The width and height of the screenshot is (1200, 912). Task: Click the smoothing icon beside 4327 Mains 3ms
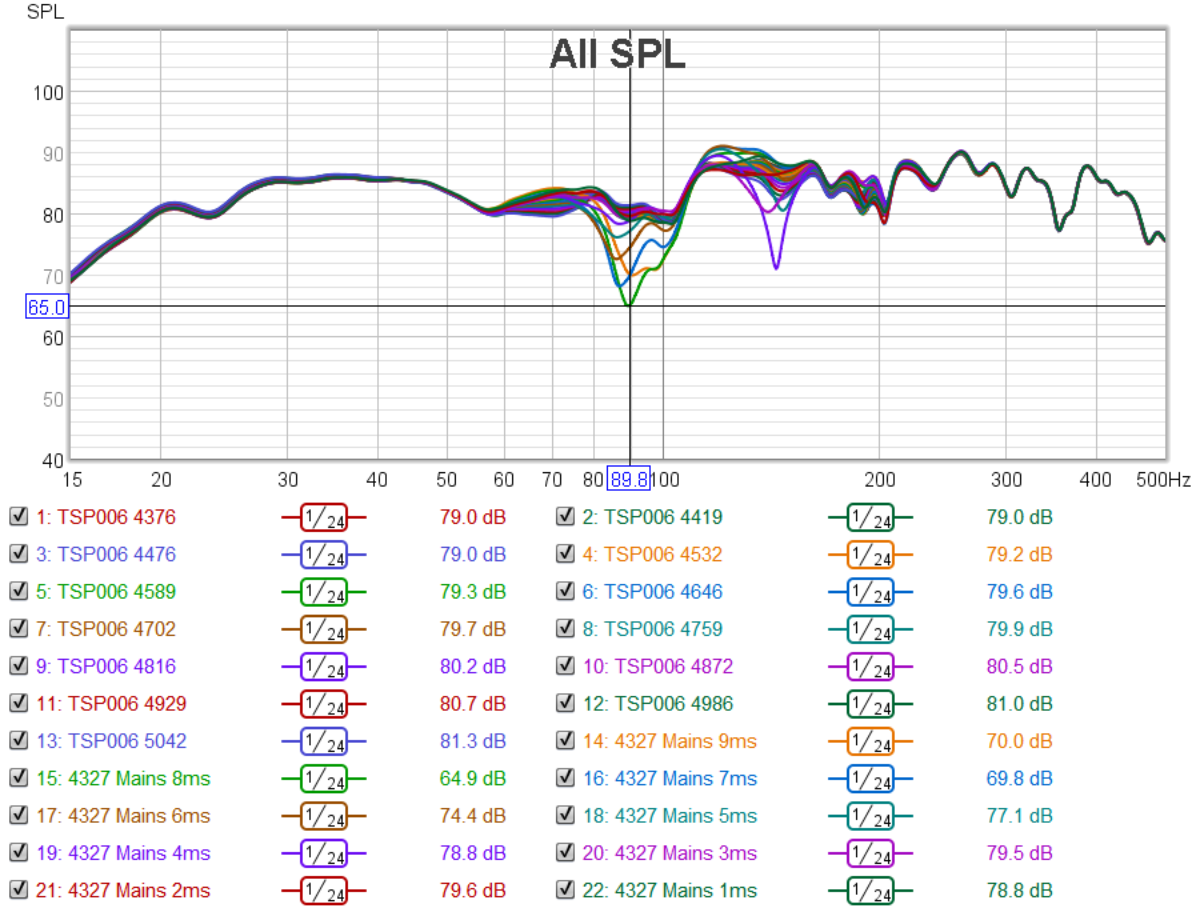[x=870, y=853]
